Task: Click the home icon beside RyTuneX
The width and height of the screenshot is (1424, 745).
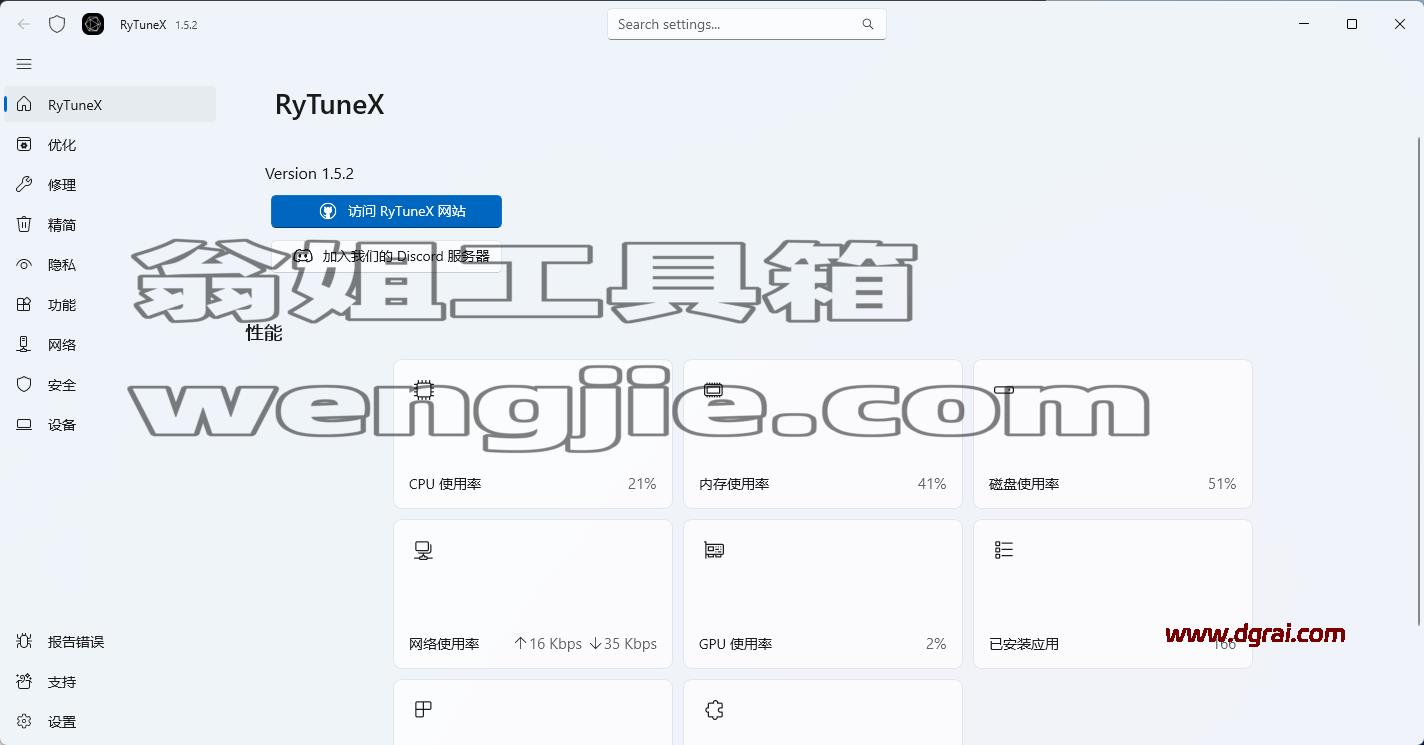Action: coord(24,104)
